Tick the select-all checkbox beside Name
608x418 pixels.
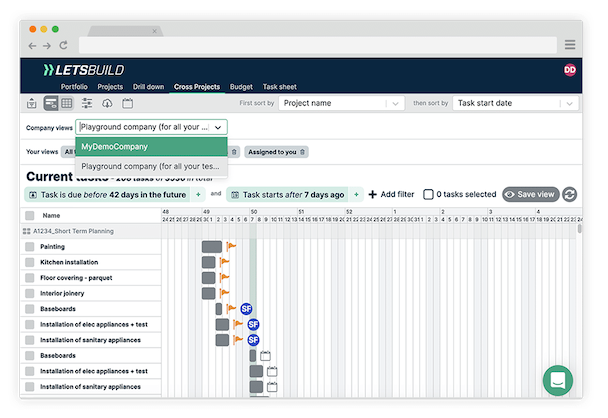point(30,215)
